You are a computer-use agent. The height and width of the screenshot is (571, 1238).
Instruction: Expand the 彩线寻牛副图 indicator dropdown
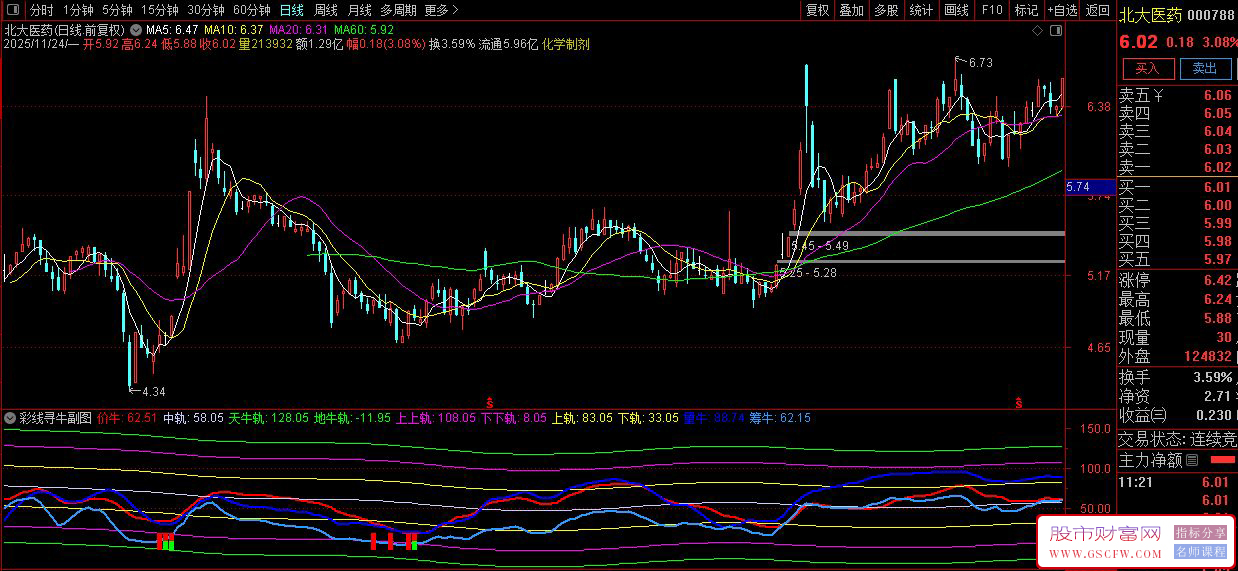click(11, 418)
